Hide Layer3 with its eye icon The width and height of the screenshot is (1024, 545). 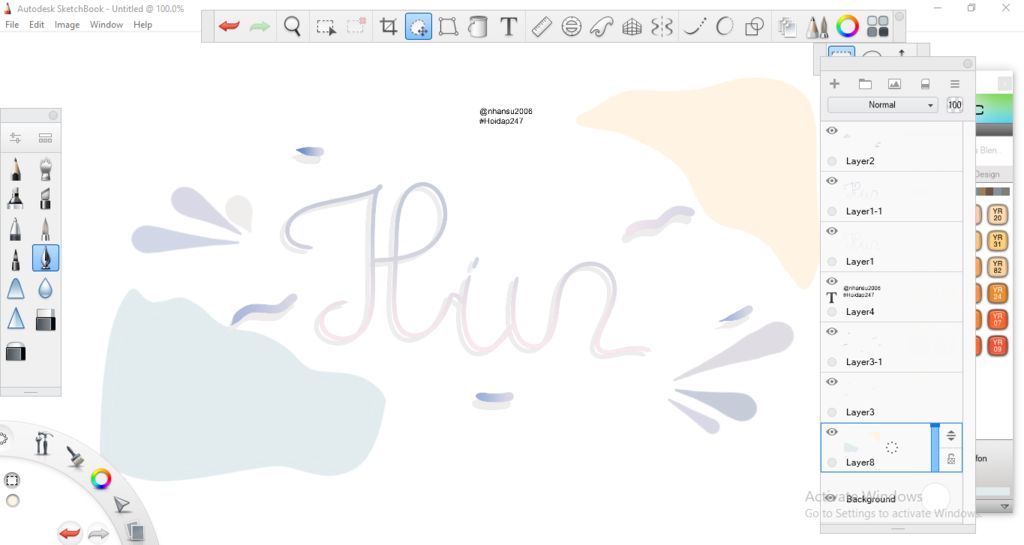(831, 382)
